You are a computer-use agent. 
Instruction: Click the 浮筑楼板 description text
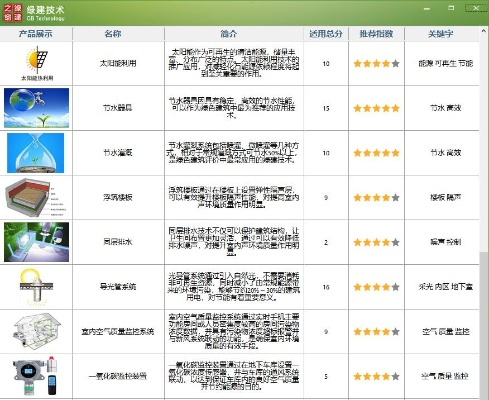[234, 197]
